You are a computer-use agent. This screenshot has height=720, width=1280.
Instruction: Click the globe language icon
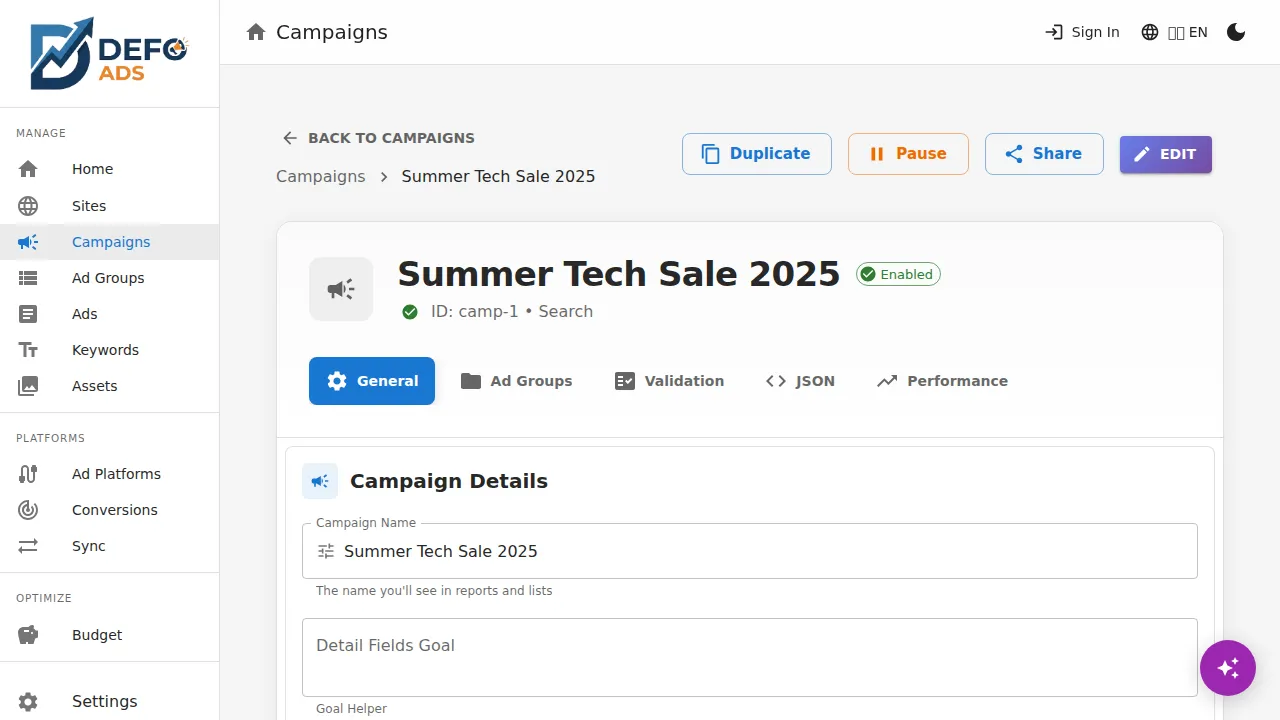pos(1150,32)
